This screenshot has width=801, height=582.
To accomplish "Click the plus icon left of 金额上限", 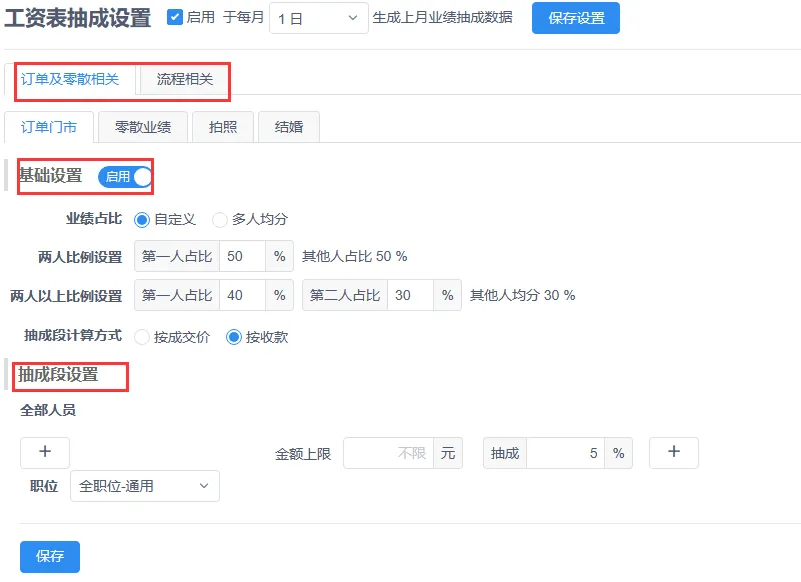I will point(45,452).
